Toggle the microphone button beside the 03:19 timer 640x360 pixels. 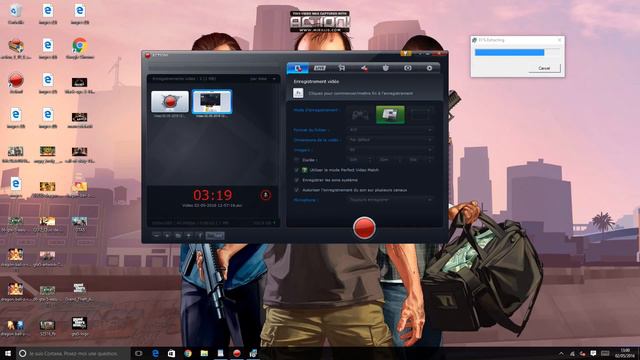click(265, 196)
